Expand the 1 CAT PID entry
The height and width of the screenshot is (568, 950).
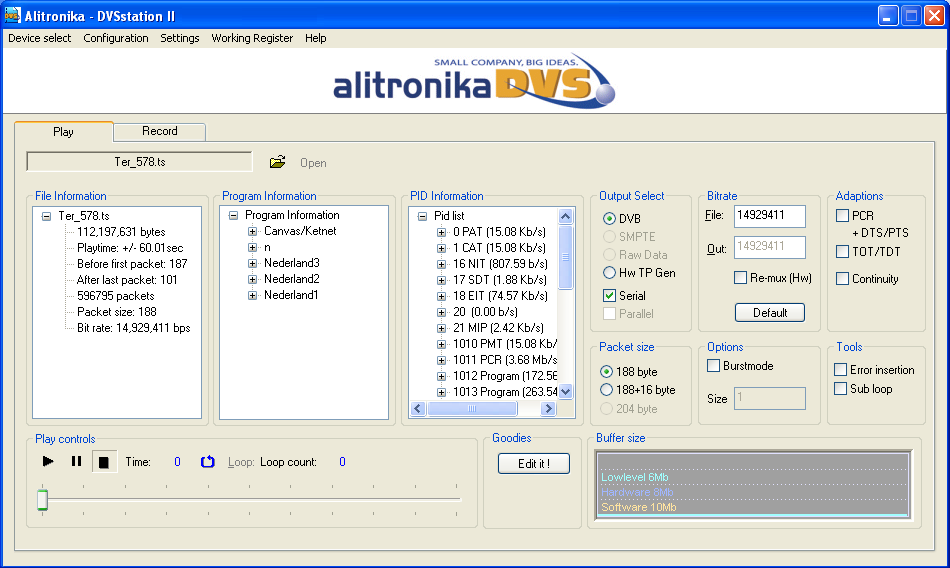(442, 248)
